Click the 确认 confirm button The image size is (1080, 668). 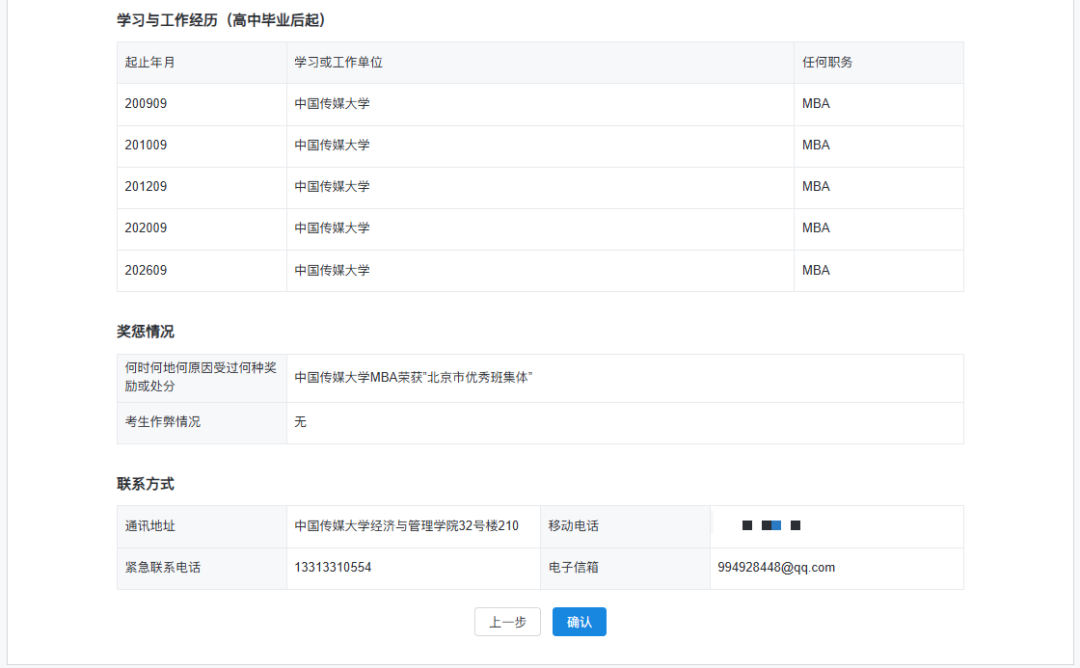pyautogui.click(x=579, y=621)
